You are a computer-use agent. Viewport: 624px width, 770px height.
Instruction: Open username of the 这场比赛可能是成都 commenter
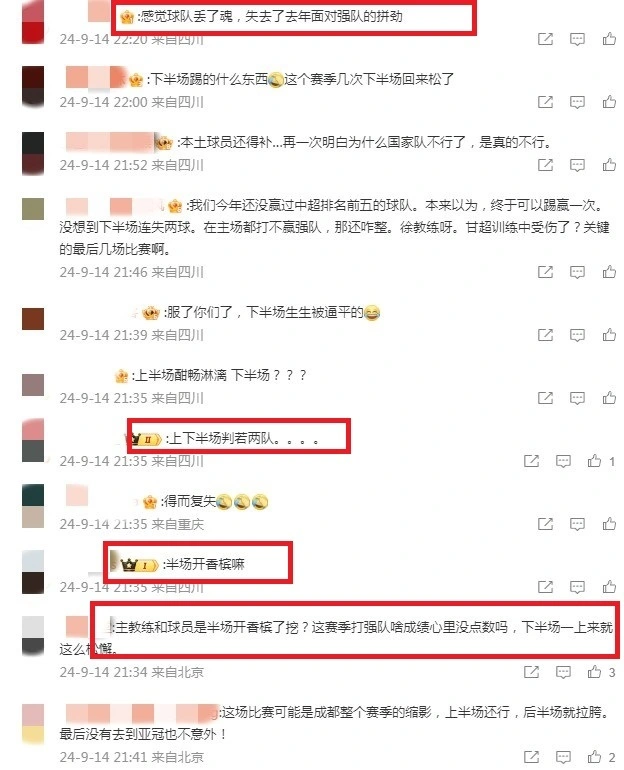coord(141,713)
